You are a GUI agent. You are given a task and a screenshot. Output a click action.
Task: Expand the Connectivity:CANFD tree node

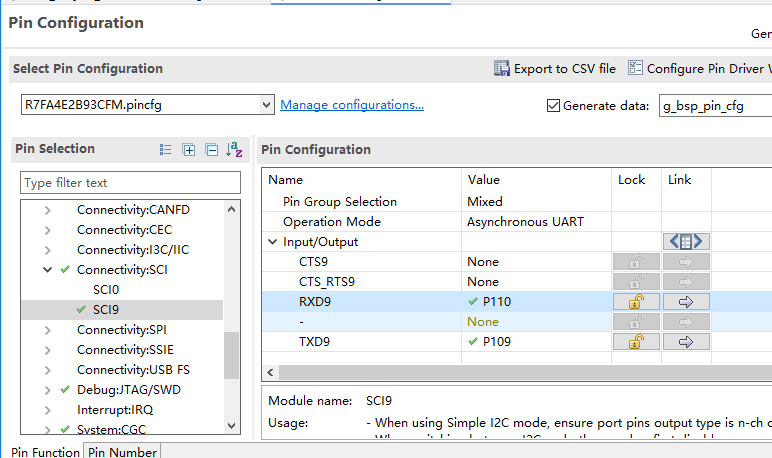coord(47,210)
